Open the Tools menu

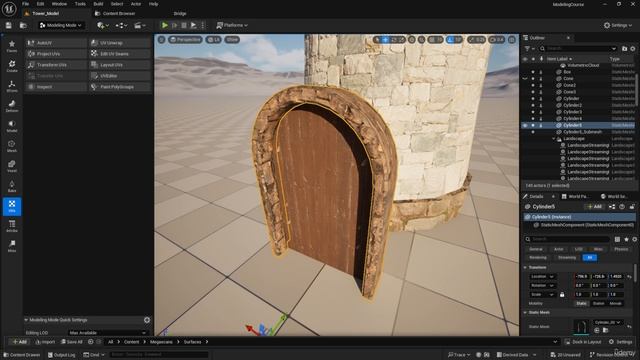click(80, 4)
